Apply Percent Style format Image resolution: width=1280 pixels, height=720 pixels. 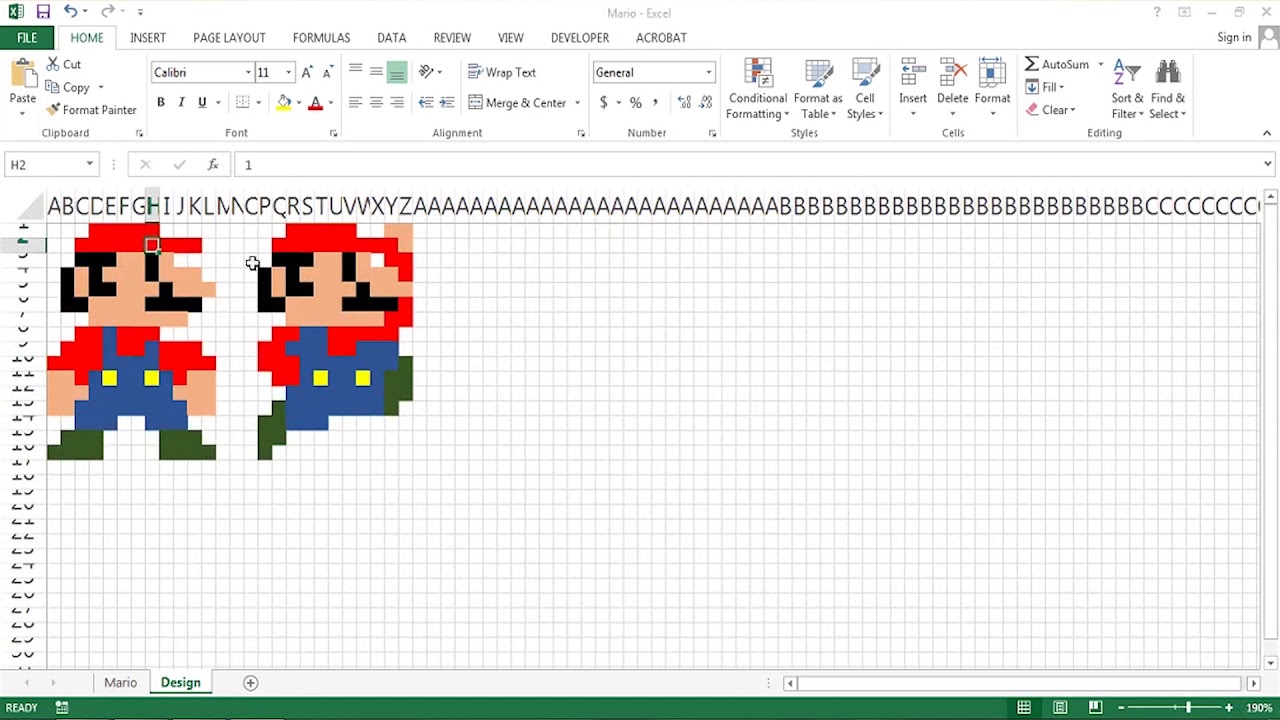click(x=635, y=102)
